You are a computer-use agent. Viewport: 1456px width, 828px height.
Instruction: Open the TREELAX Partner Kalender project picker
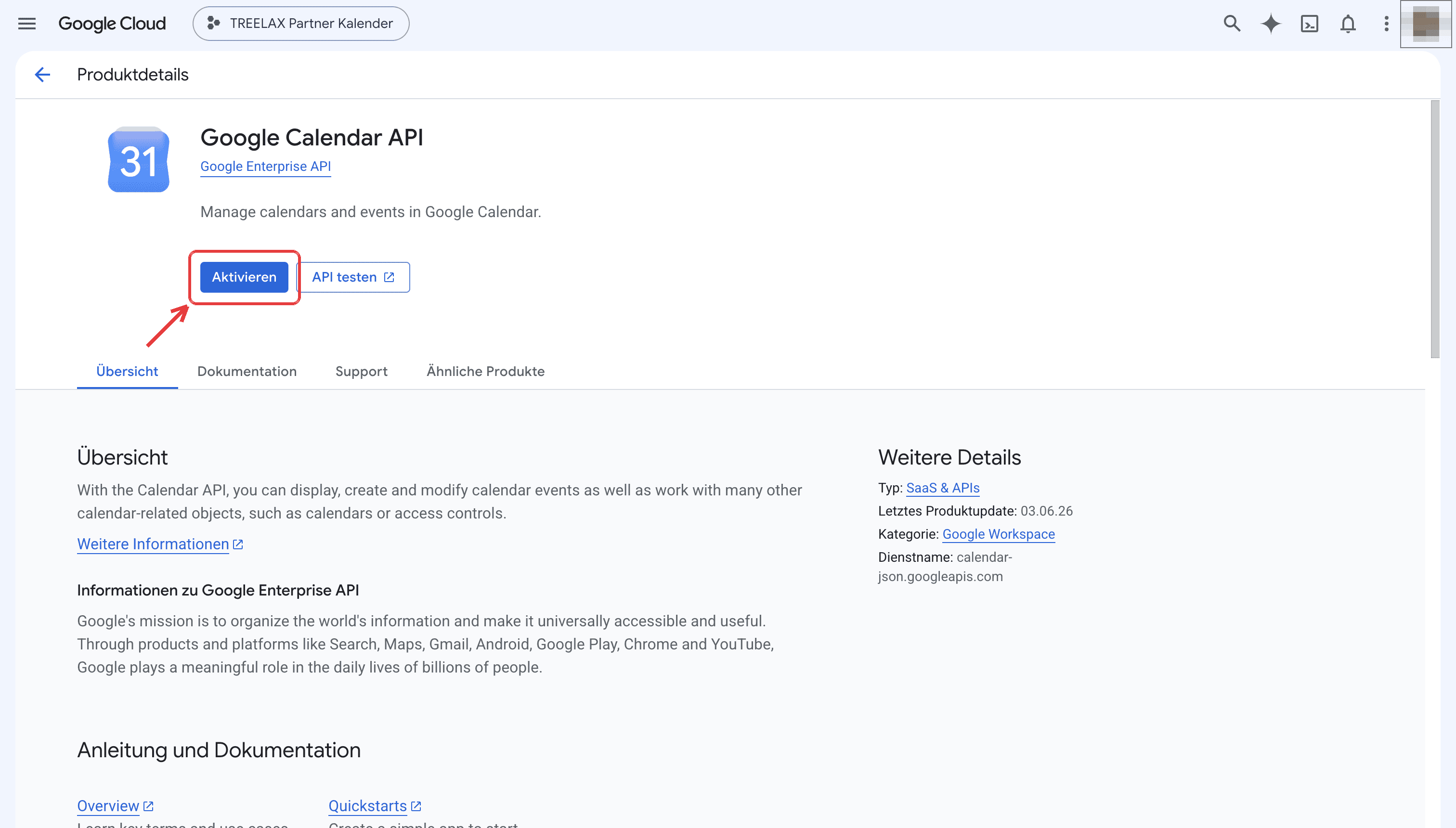click(x=301, y=23)
